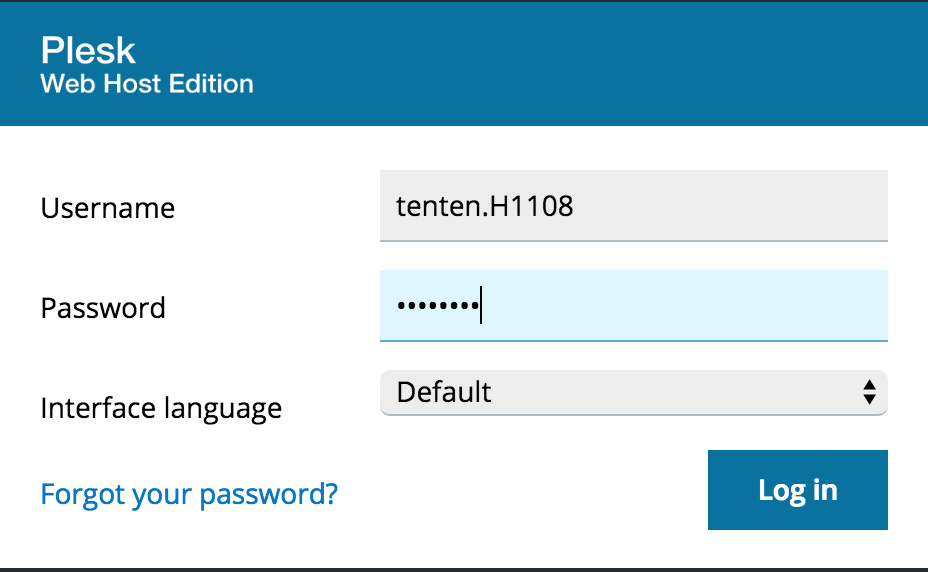This screenshot has width=928, height=572.
Task: Click the Log in button
Action: [797, 490]
